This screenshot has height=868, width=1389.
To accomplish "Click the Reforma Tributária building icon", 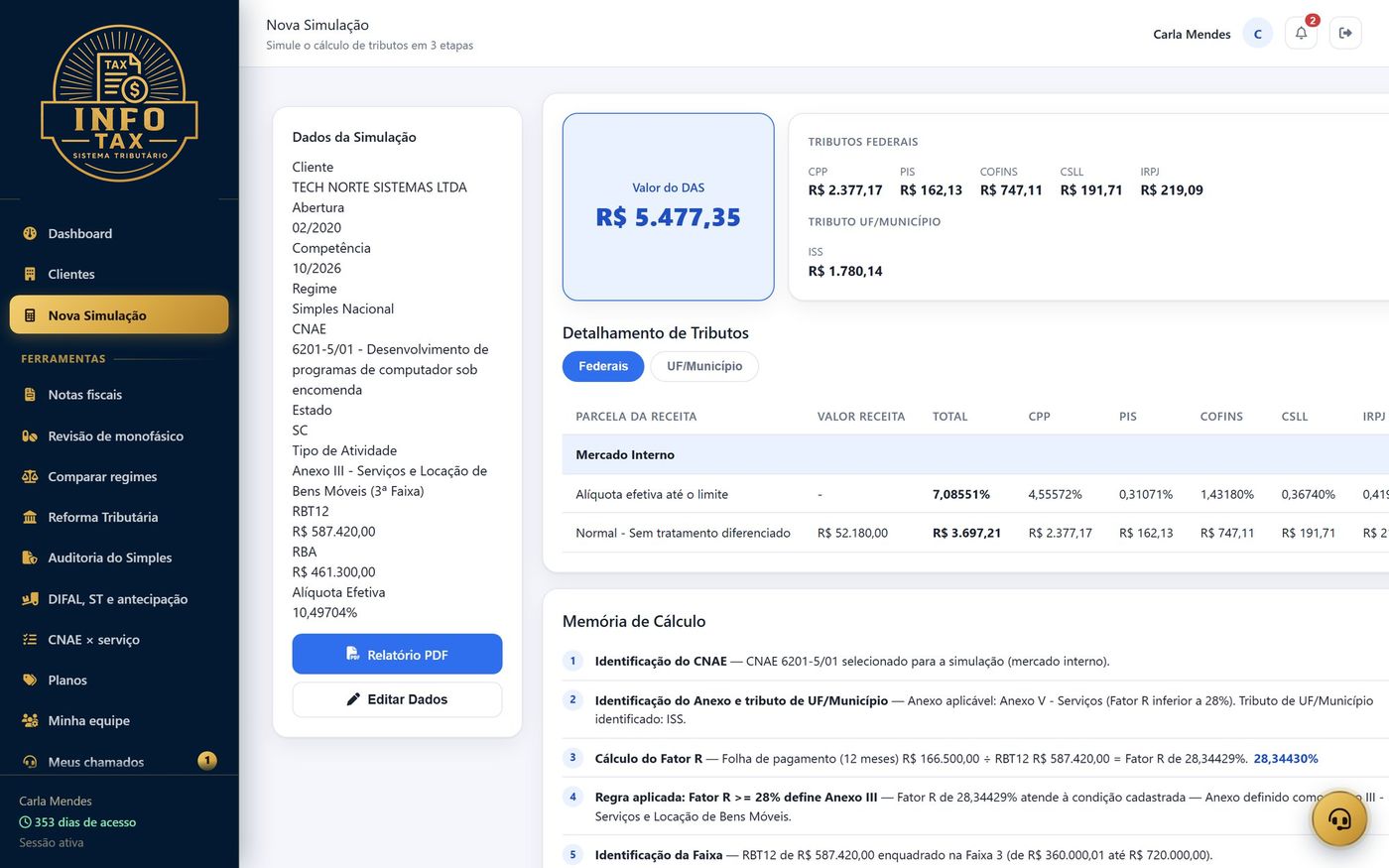I will point(30,517).
